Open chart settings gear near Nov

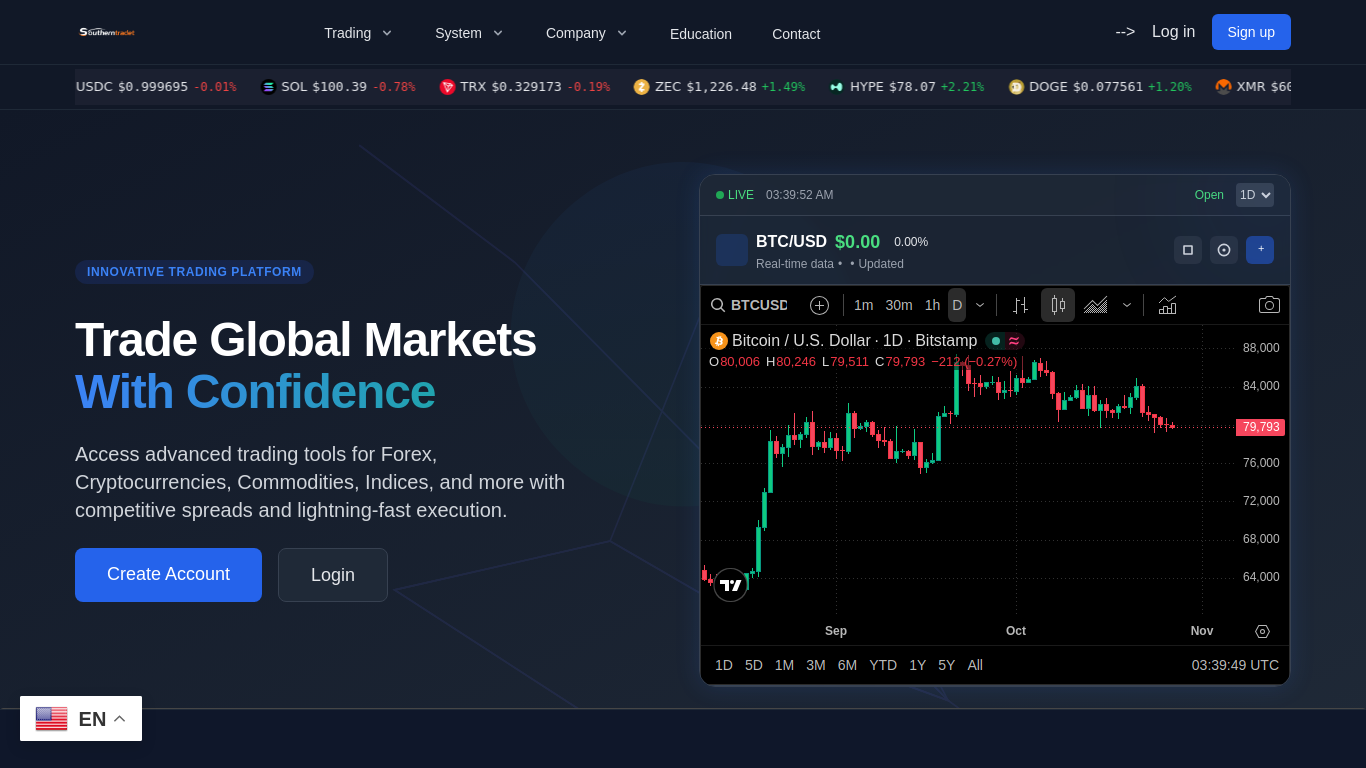point(1262,631)
